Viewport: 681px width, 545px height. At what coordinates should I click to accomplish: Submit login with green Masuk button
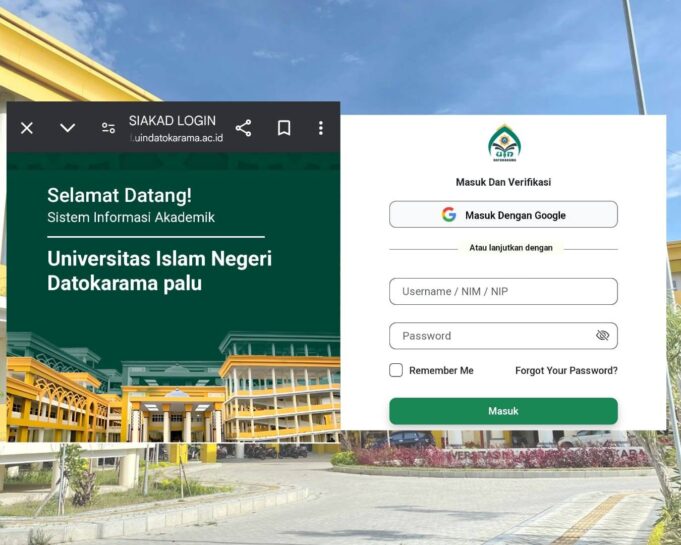point(503,411)
